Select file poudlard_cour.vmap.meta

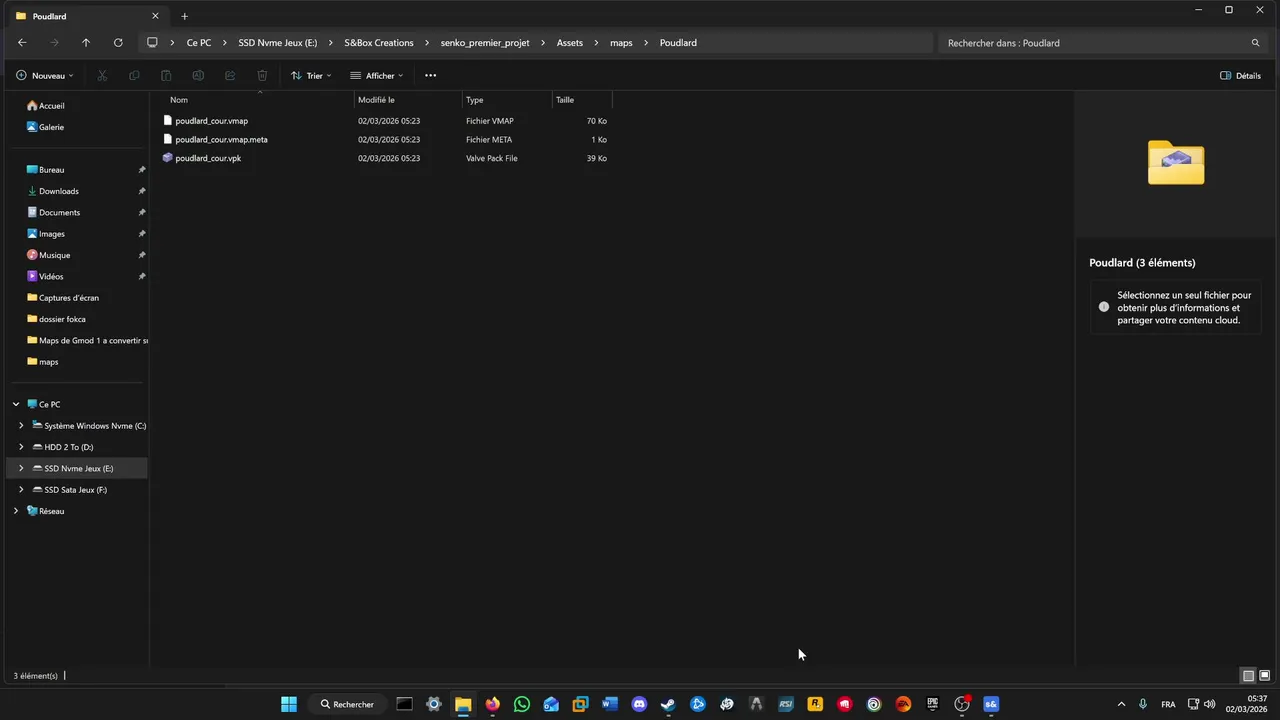(221, 140)
